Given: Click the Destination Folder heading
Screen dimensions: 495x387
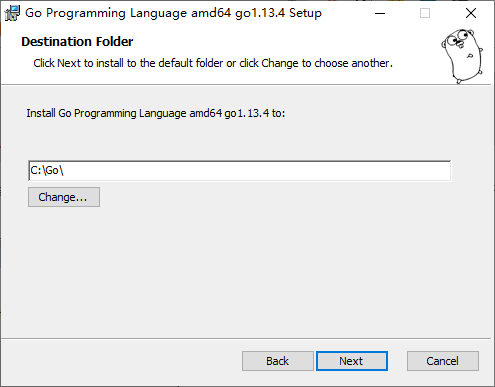Looking at the screenshot, I should pos(77,42).
